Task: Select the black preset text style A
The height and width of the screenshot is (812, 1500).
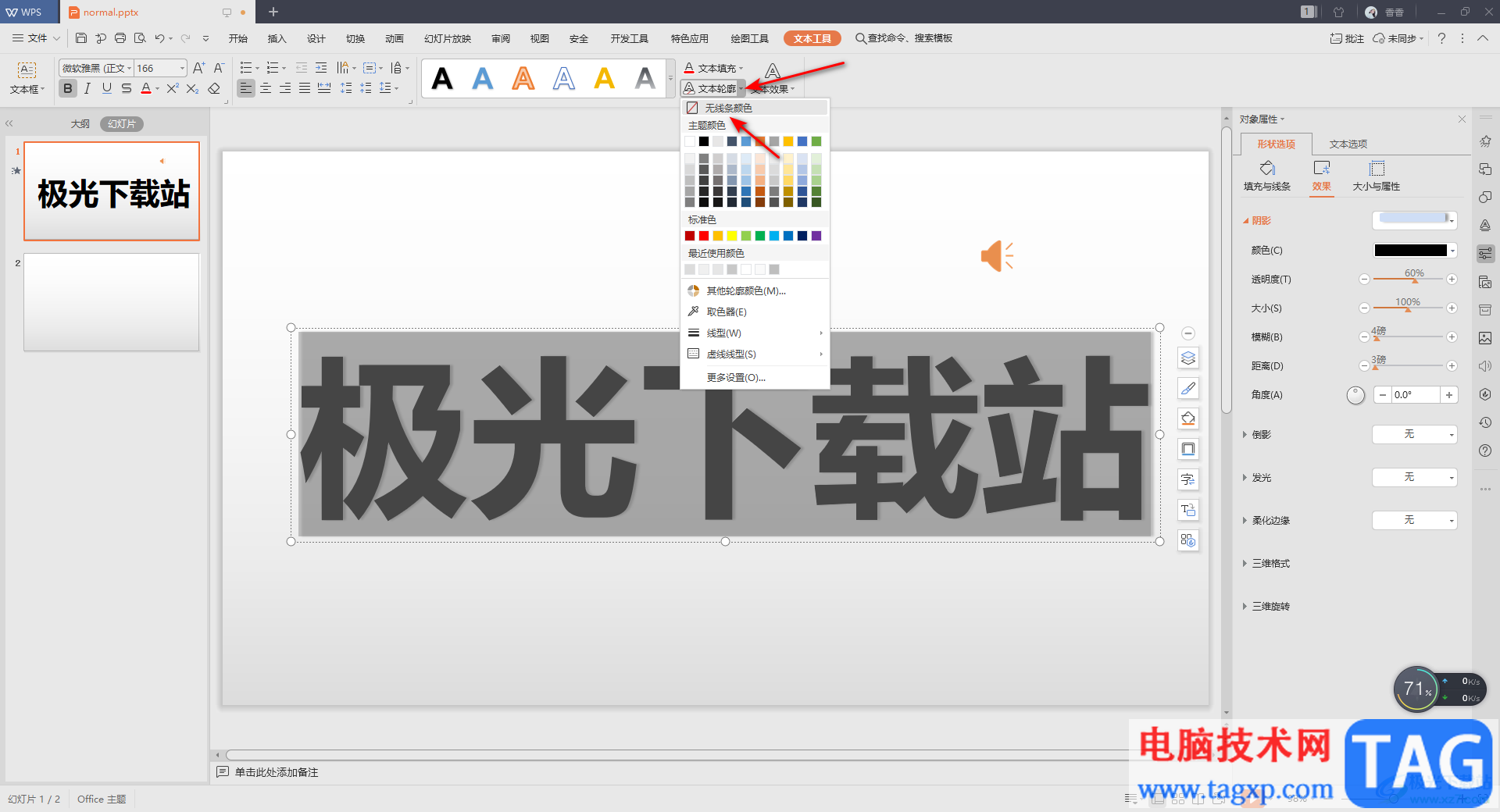Action: [442, 78]
